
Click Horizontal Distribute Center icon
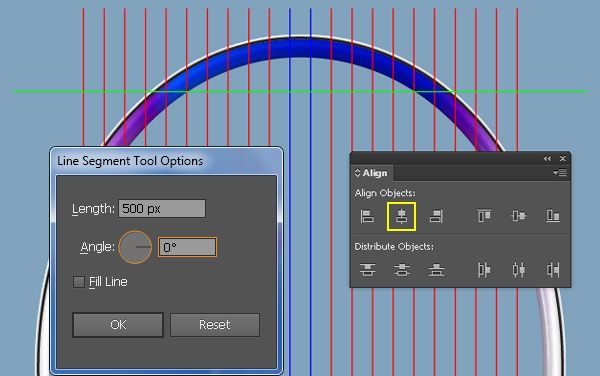pos(518,270)
